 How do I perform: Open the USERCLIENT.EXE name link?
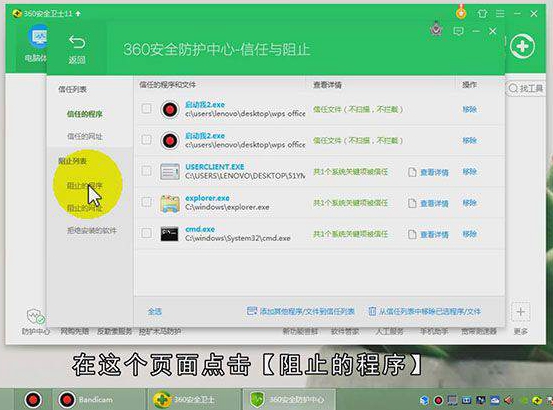[215, 167]
